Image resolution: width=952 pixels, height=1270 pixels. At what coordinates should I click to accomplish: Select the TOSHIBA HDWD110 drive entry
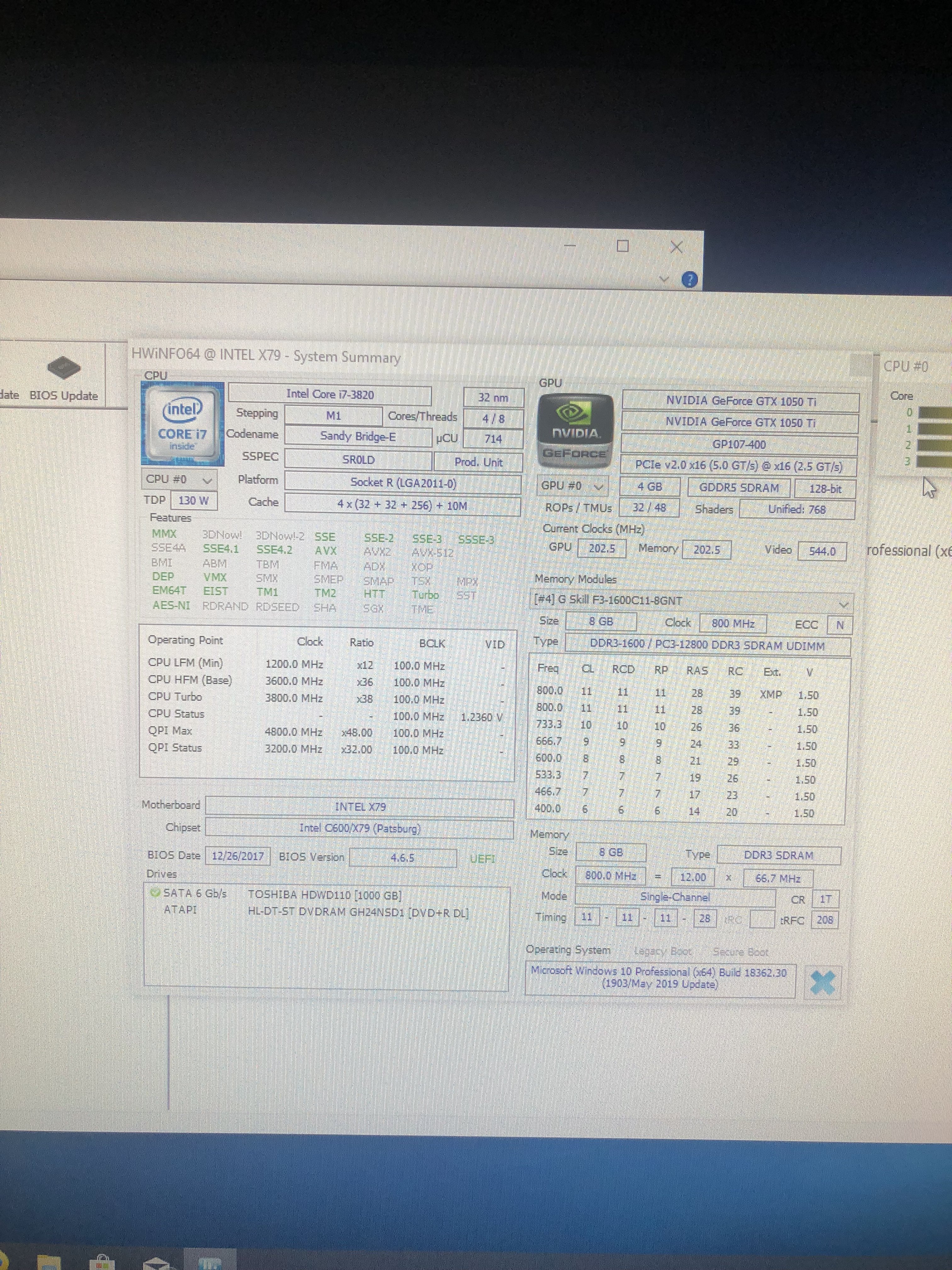click(x=324, y=895)
